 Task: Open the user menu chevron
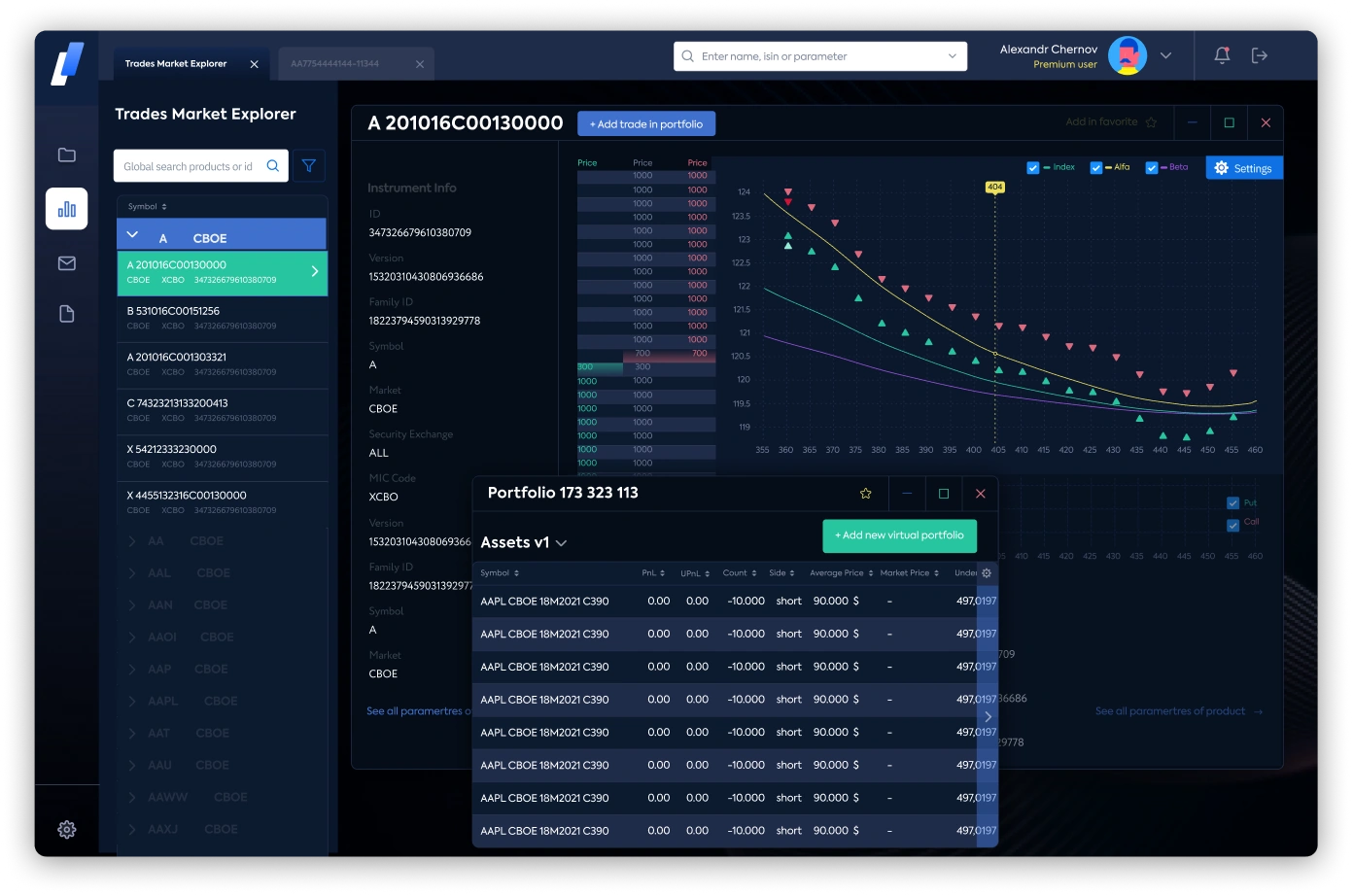click(1166, 55)
